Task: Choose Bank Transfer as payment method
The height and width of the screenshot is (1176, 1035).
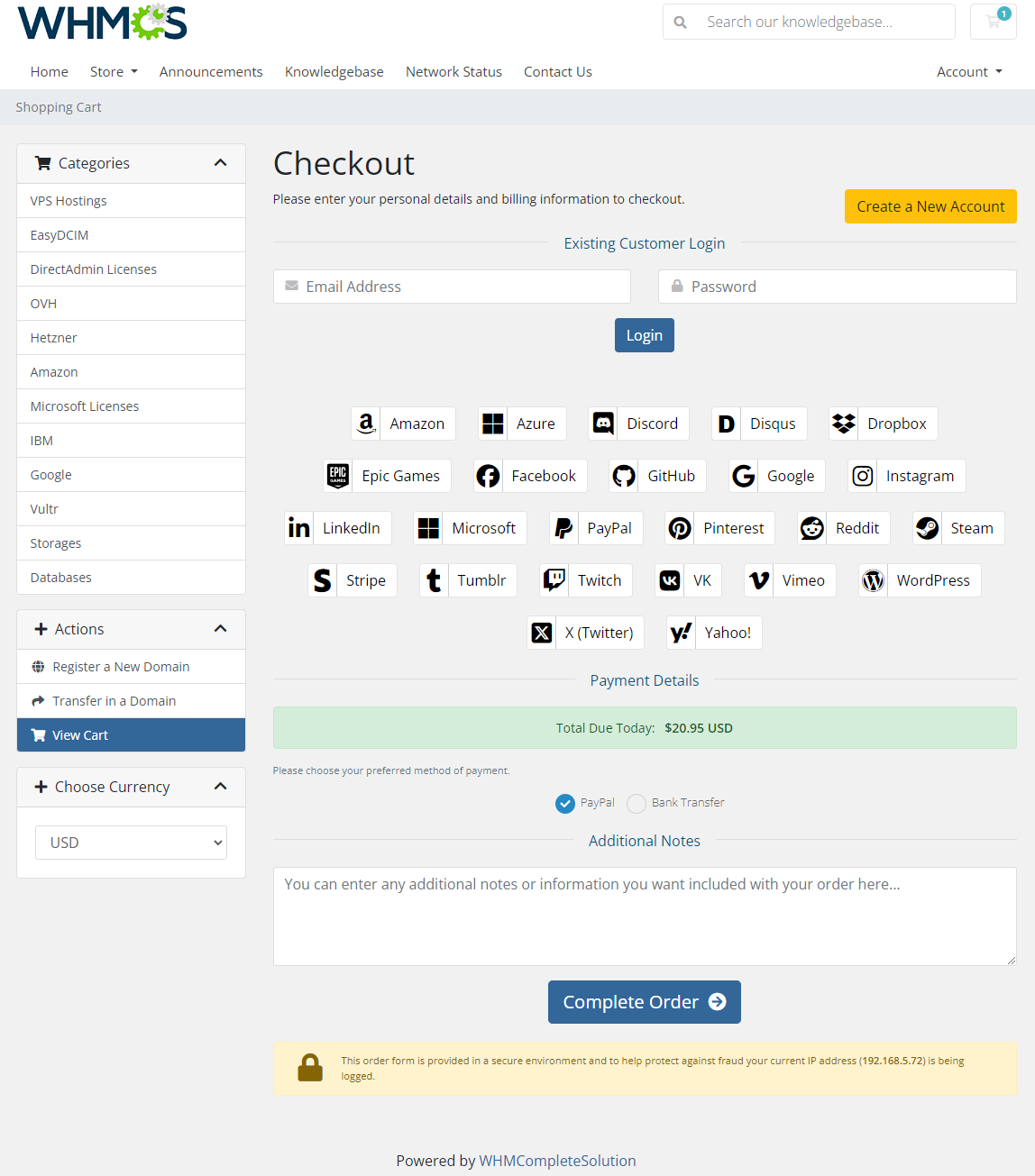Action: (x=637, y=803)
